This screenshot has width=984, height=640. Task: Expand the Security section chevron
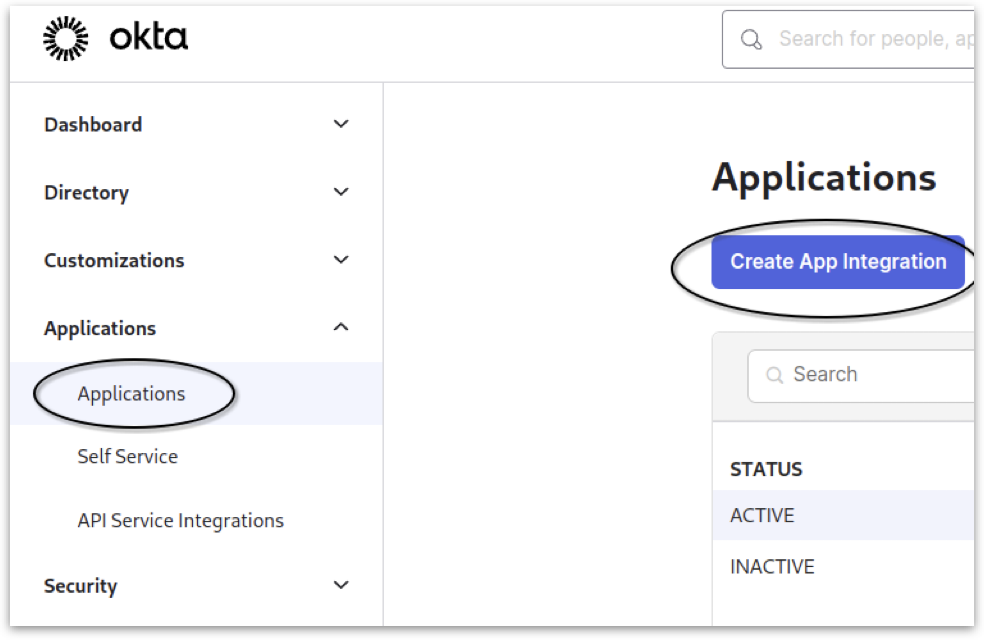click(341, 585)
